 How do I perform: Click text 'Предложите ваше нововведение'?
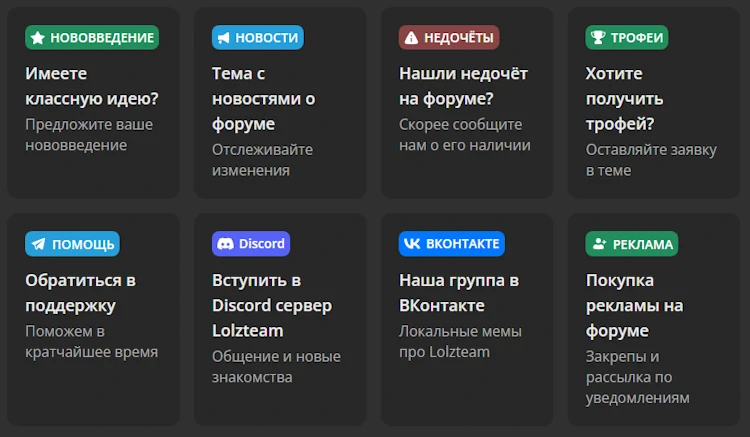(x=89, y=135)
